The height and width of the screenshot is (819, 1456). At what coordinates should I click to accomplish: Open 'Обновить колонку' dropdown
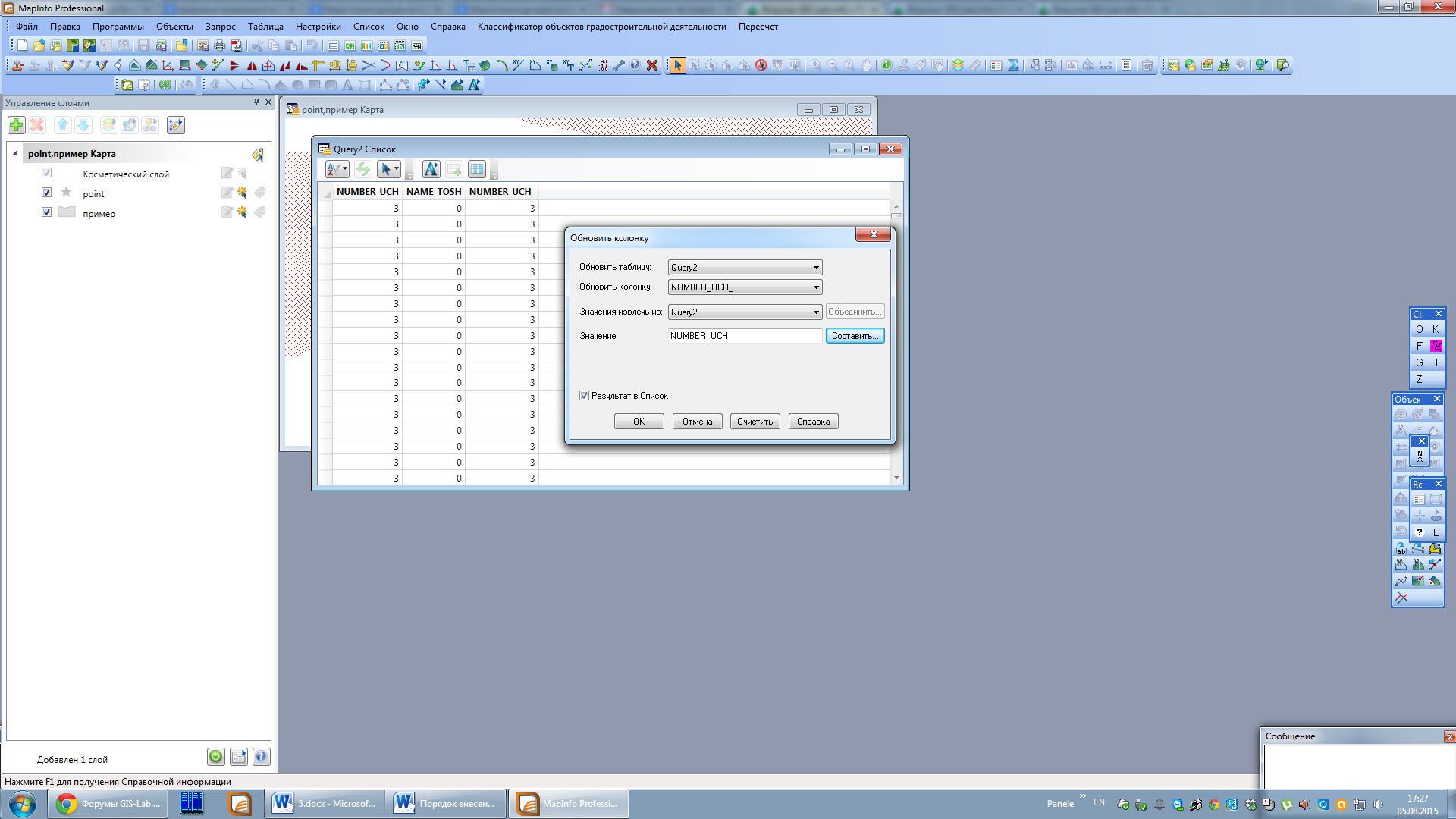[x=816, y=287]
